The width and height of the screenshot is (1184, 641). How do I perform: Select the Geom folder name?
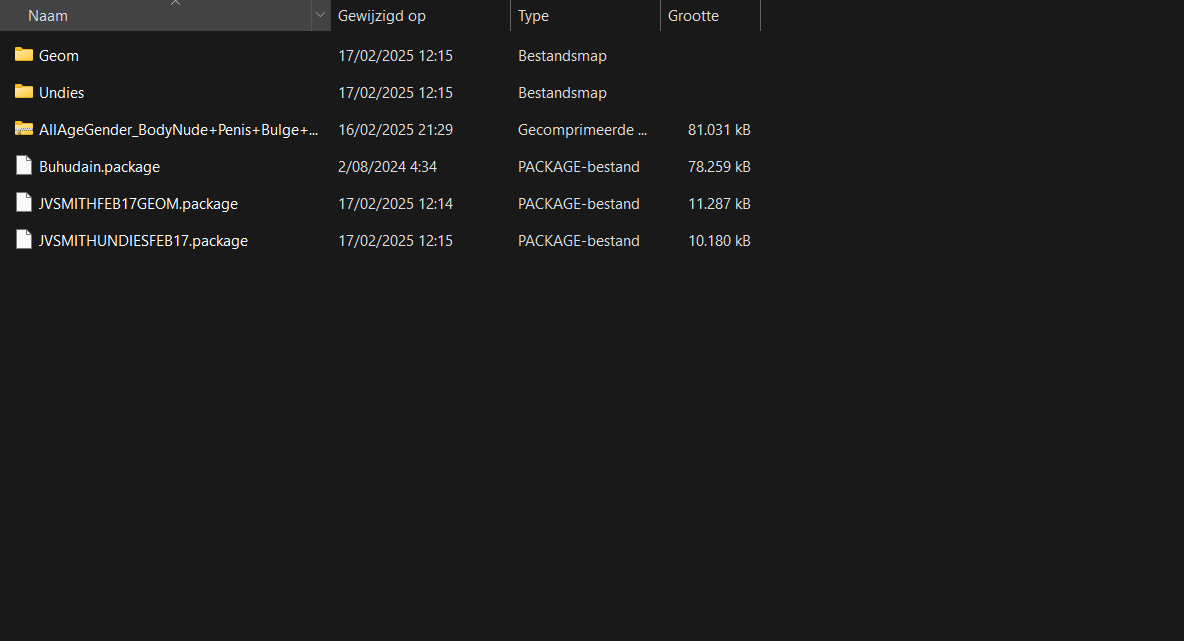59,56
